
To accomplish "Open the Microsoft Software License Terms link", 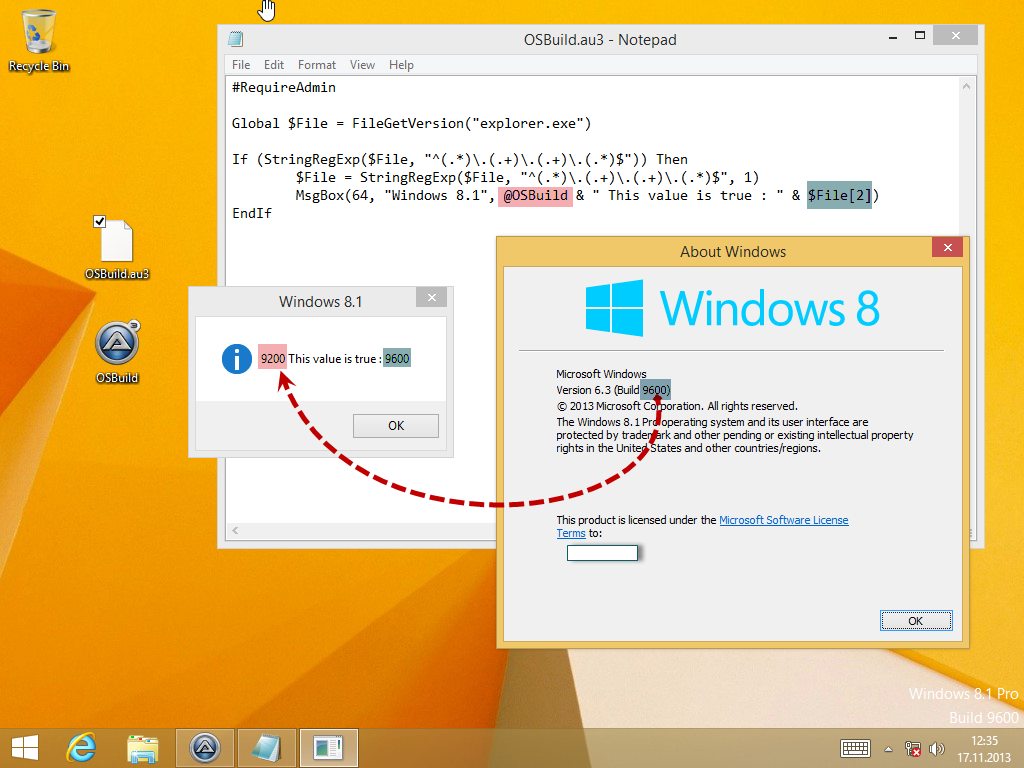I will 784,520.
